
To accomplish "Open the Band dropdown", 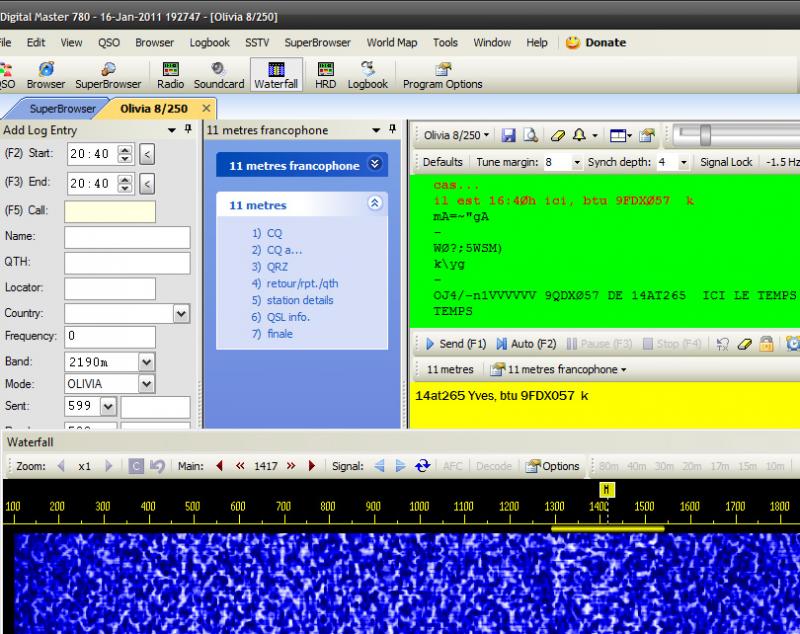I will (x=146, y=362).
